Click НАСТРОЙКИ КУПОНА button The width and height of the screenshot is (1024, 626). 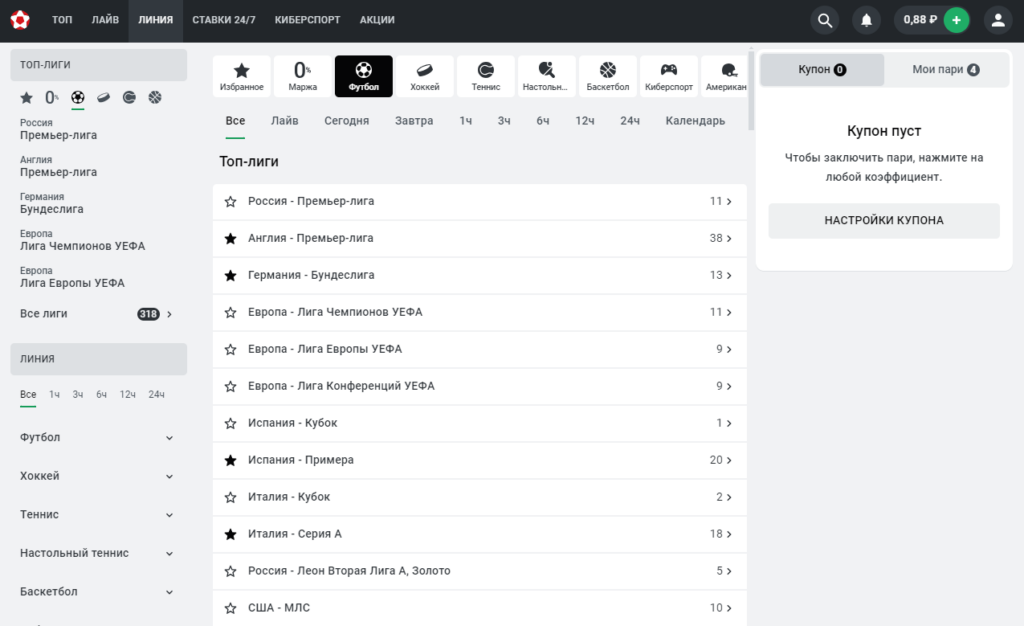(884, 221)
